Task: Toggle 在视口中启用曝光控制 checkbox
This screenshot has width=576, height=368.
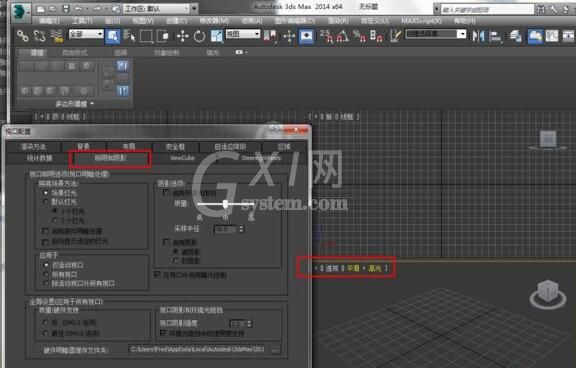Action: click(157, 275)
